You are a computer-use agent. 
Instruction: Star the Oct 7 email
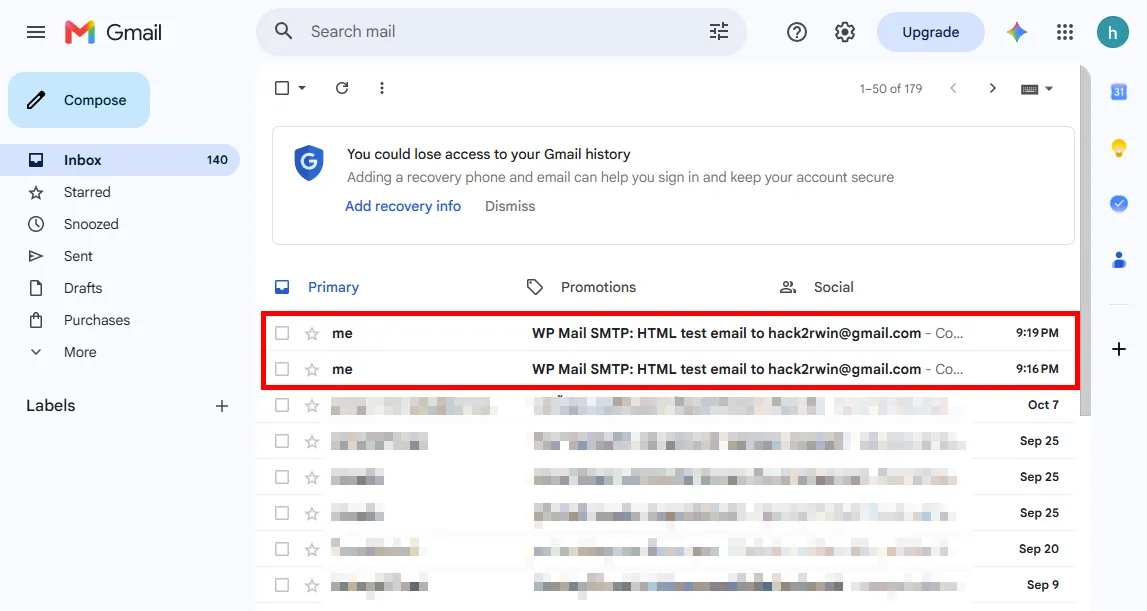pyautogui.click(x=312, y=405)
